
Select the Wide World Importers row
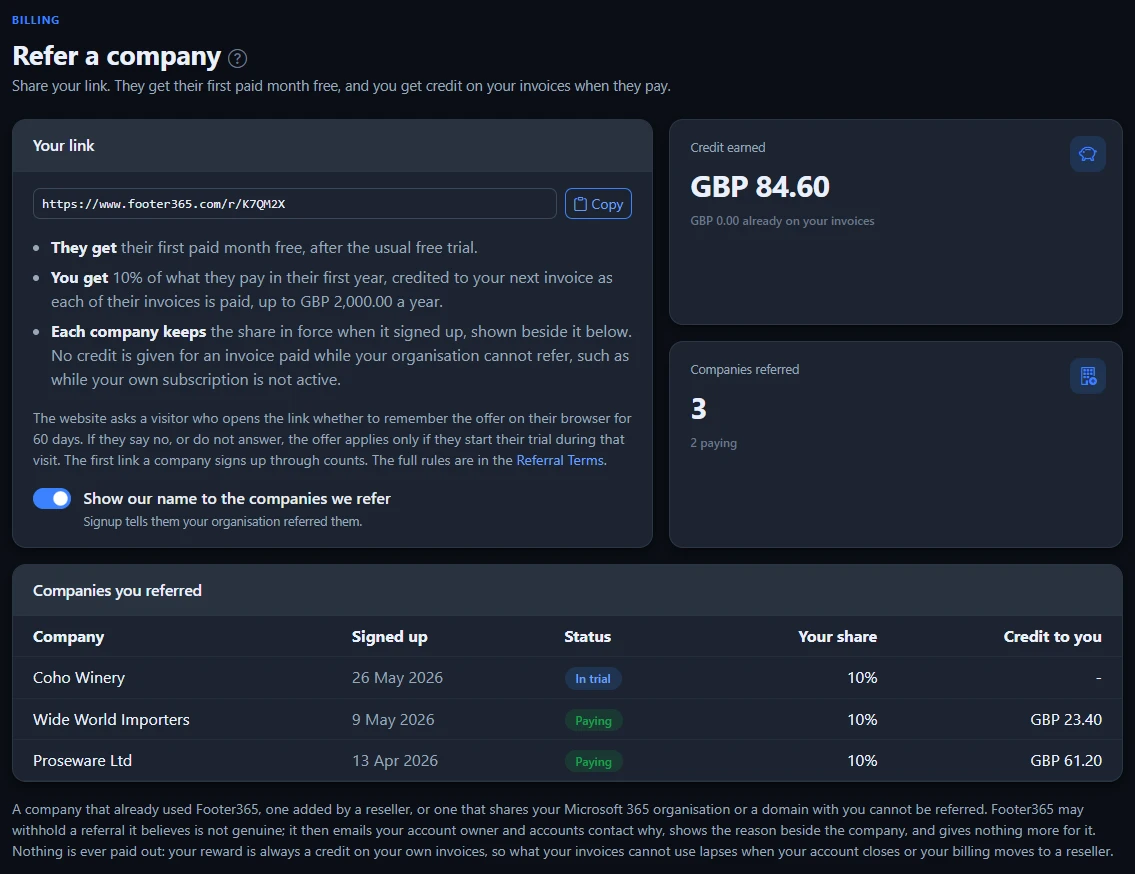click(568, 719)
